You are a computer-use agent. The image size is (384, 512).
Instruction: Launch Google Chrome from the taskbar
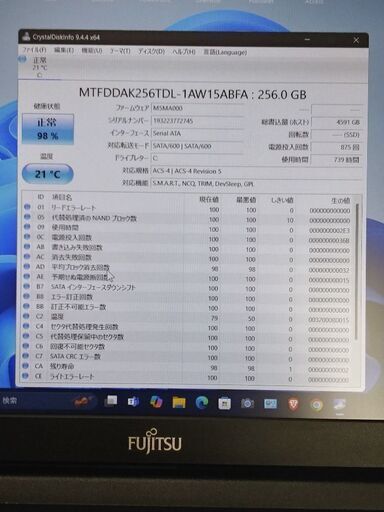[x=316, y=405]
